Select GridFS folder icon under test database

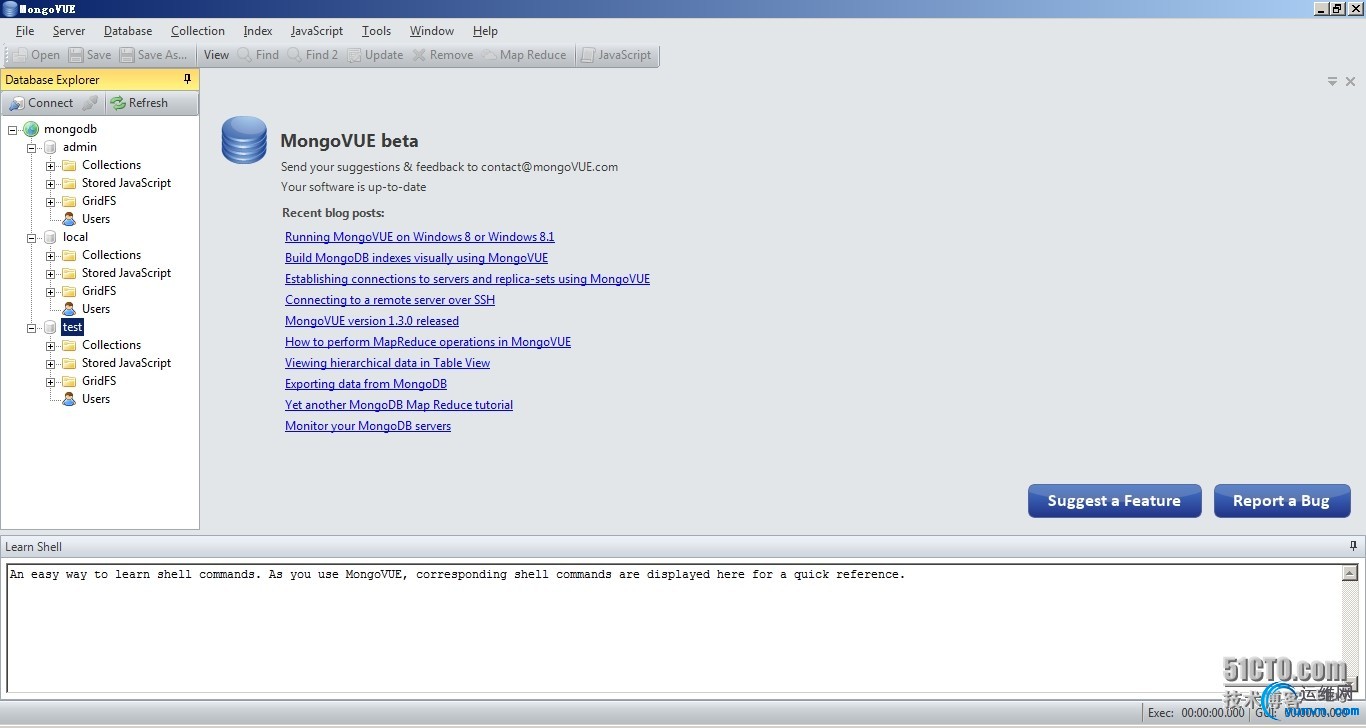tap(69, 381)
